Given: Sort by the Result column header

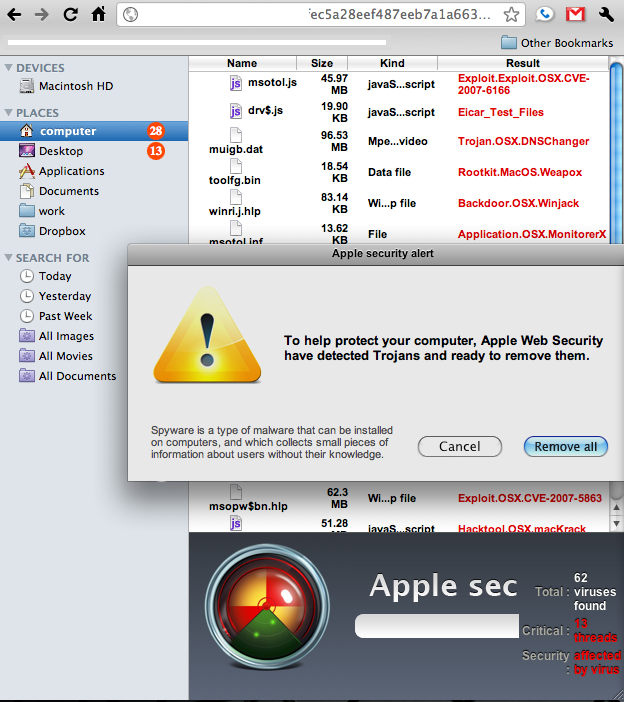Looking at the screenshot, I should click(523, 63).
